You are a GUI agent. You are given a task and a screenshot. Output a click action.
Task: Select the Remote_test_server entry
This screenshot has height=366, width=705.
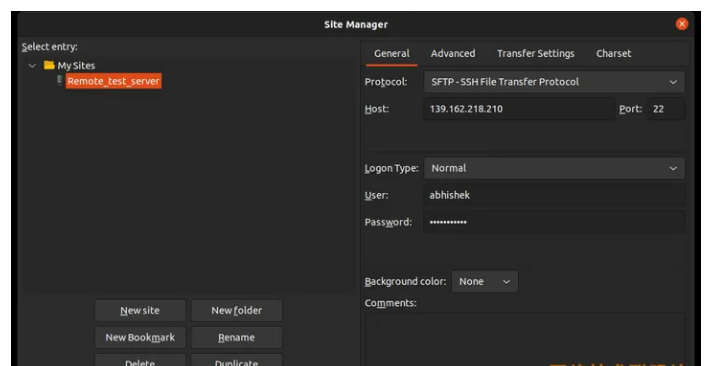pyautogui.click(x=113, y=81)
